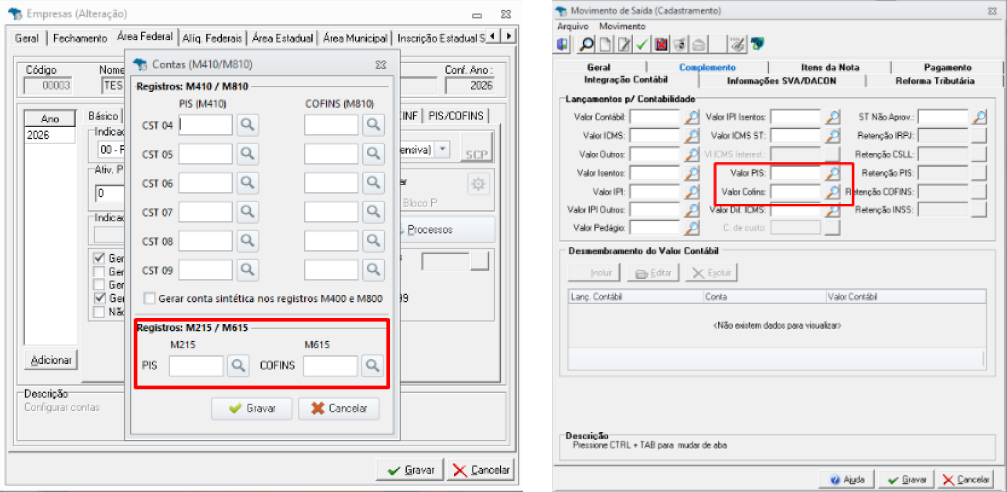
Task: Click the magnifier search icon in toolbar
Action: point(586,44)
